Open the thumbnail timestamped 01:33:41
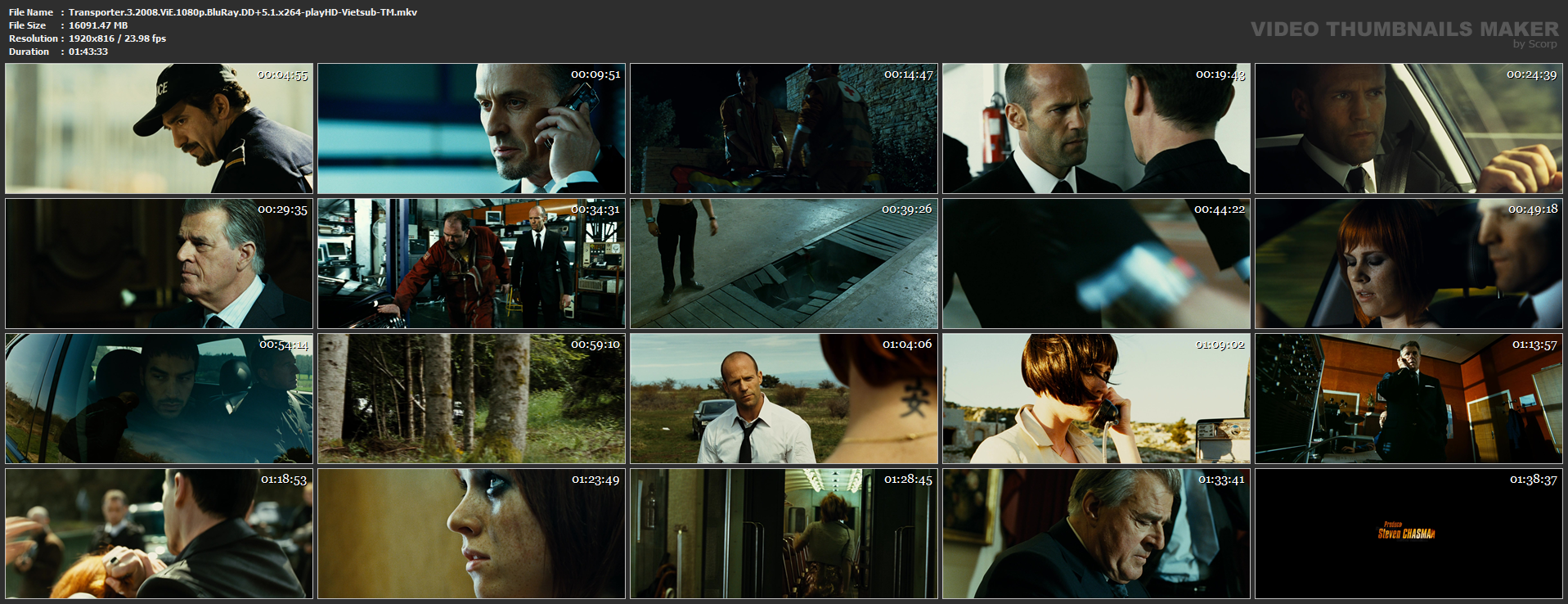This screenshot has width=1568, height=604. [x=1096, y=534]
